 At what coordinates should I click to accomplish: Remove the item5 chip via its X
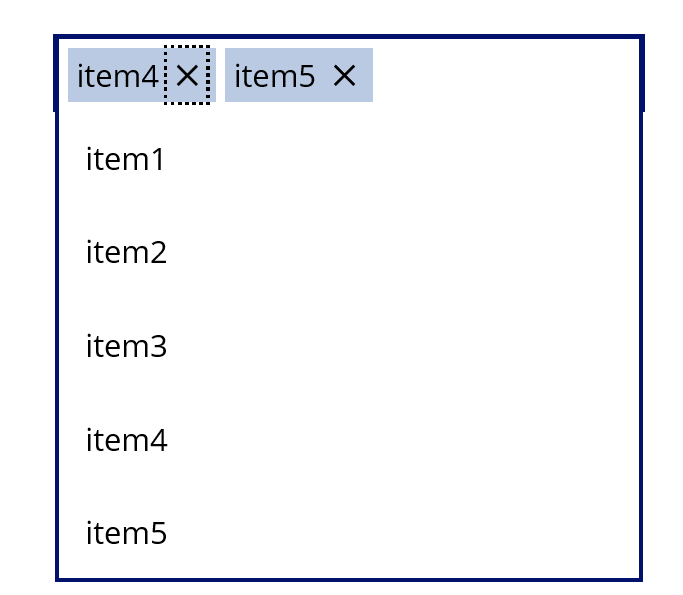tap(344, 75)
